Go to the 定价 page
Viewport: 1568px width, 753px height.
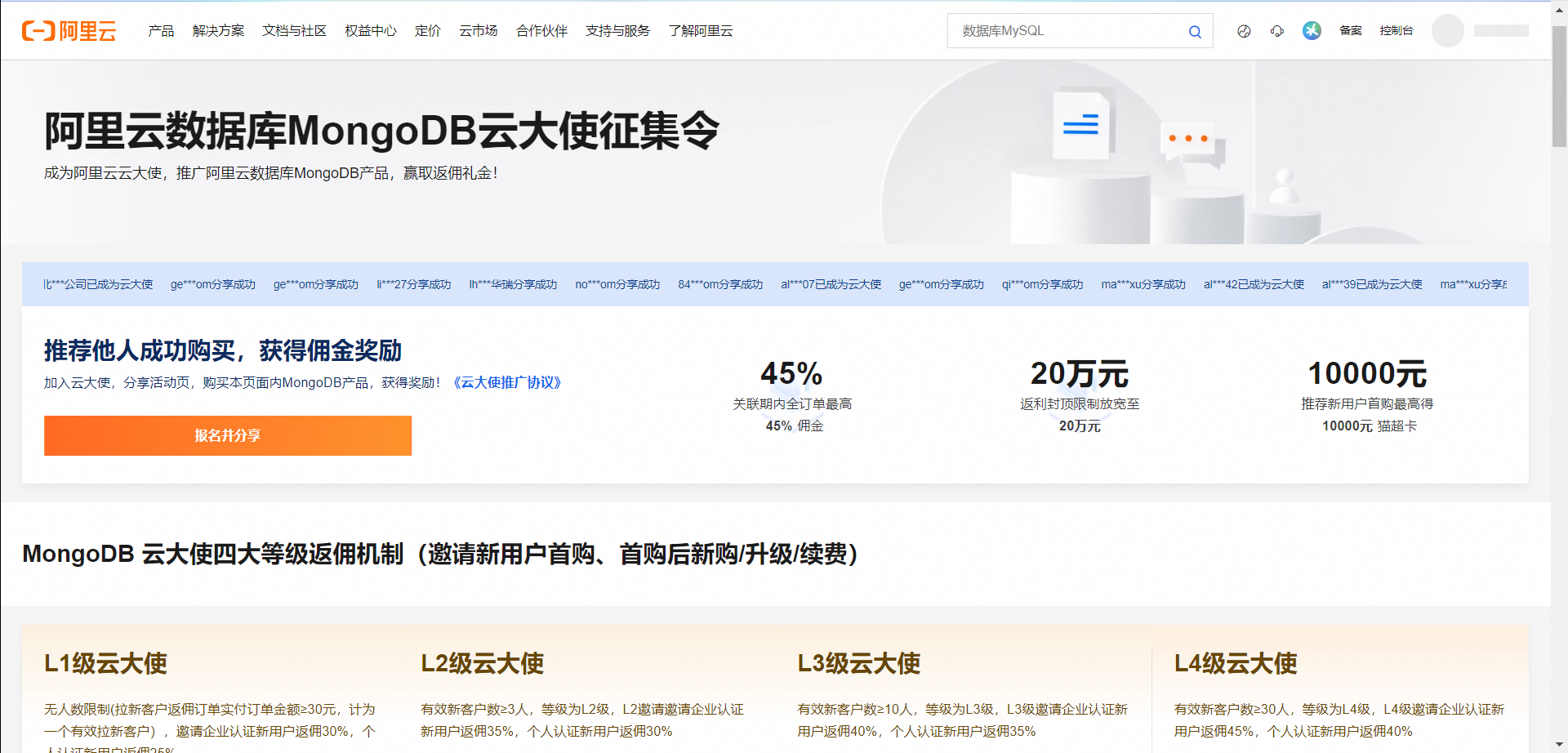[428, 31]
